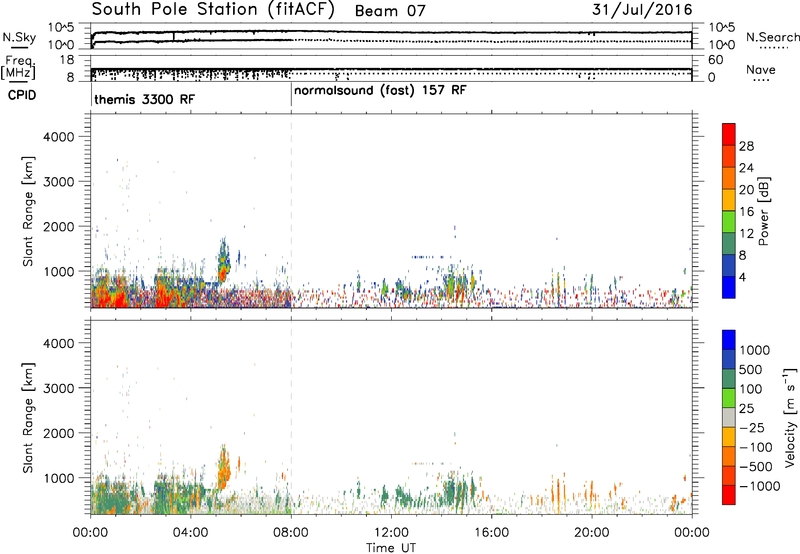Select the 'themis 3300 RF' CPID text

point(144,99)
